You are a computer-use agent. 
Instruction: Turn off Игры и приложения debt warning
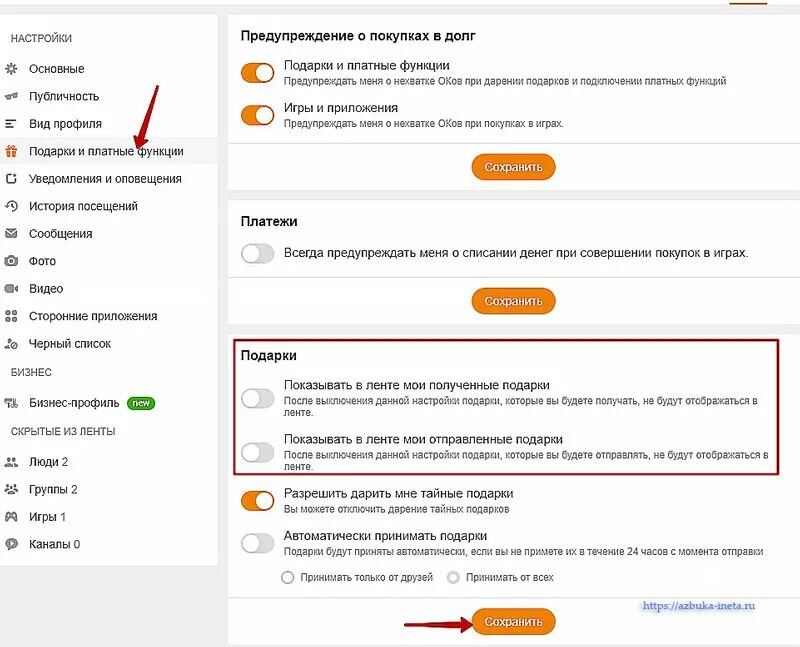point(258,115)
